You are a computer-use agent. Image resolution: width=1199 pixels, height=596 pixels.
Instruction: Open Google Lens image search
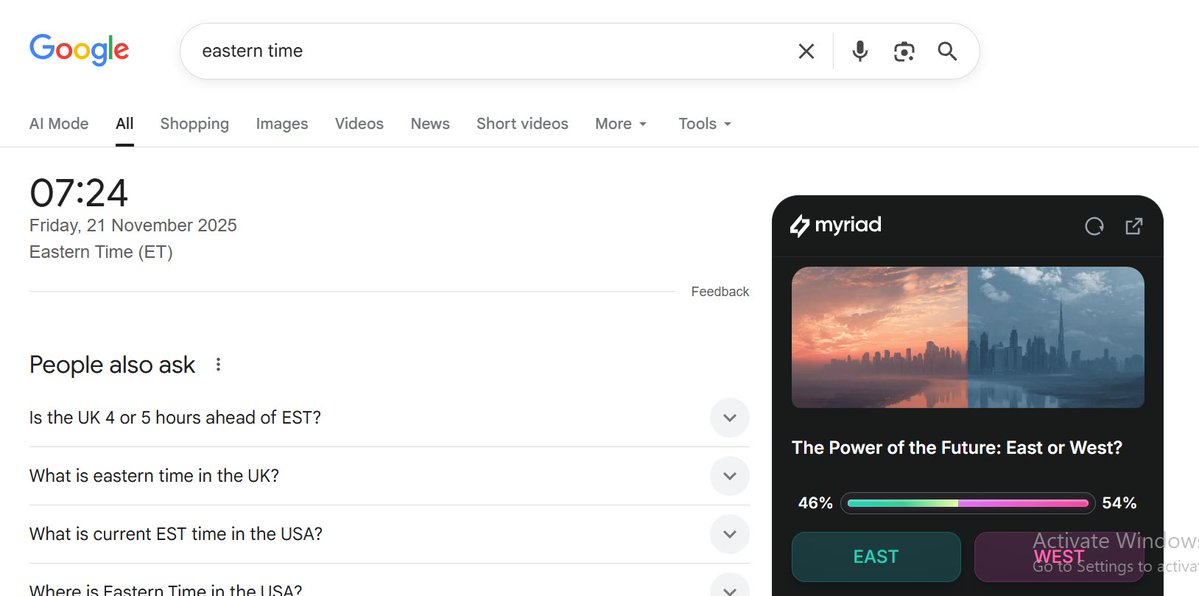coord(904,50)
